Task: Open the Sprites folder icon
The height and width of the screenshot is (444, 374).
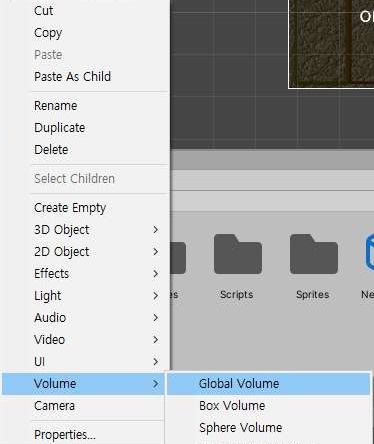Action: click(x=314, y=254)
